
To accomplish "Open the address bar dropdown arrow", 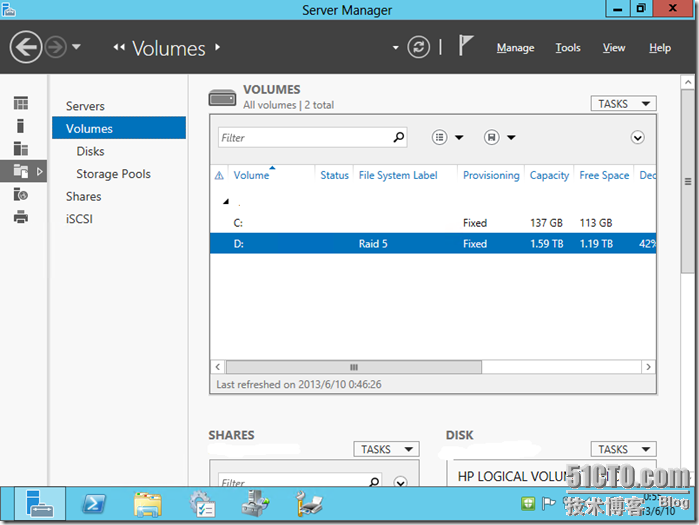I will 395,47.
